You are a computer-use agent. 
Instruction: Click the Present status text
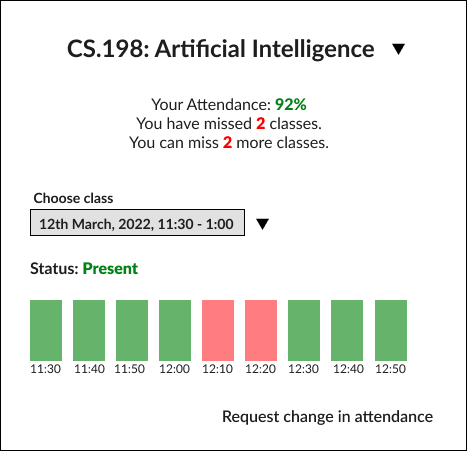coord(110,269)
